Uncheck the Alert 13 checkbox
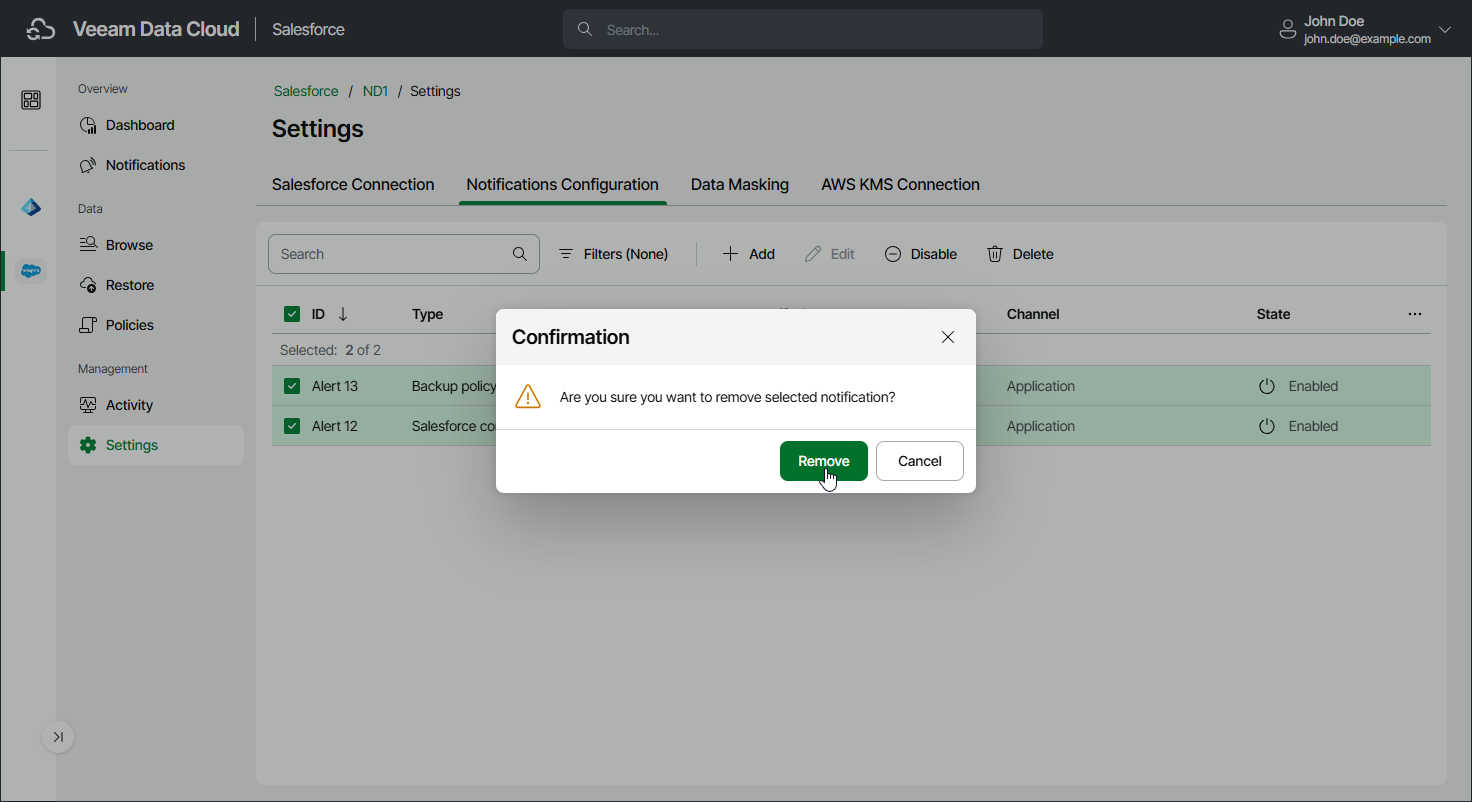 point(292,386)
